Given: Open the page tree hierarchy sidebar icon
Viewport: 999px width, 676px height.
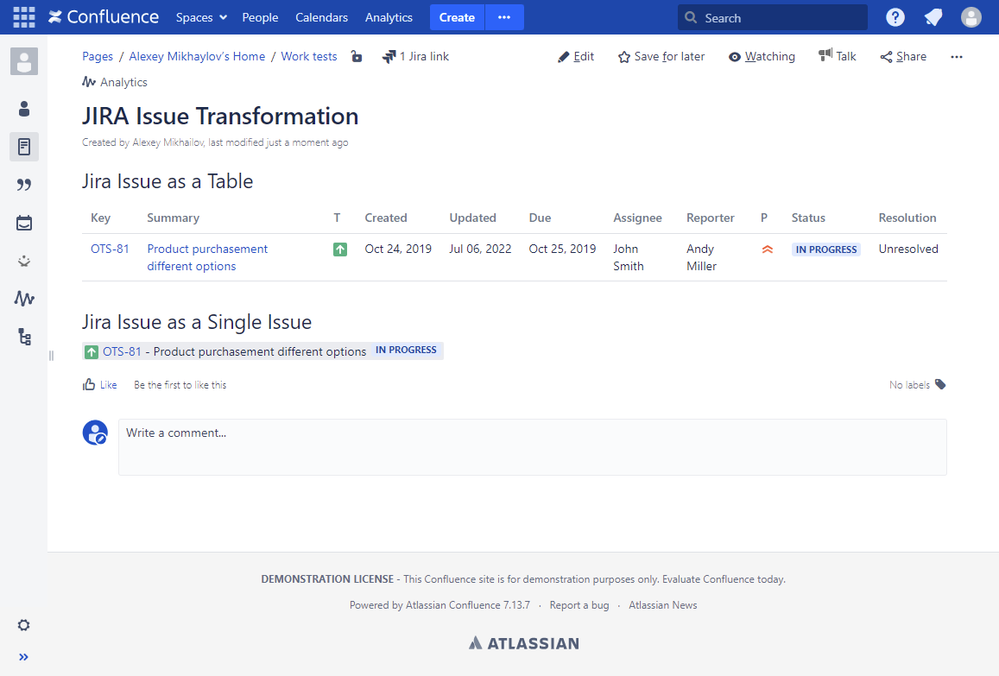Looking at the screenshot, I should pyautogui.click(x=24, y=336).
